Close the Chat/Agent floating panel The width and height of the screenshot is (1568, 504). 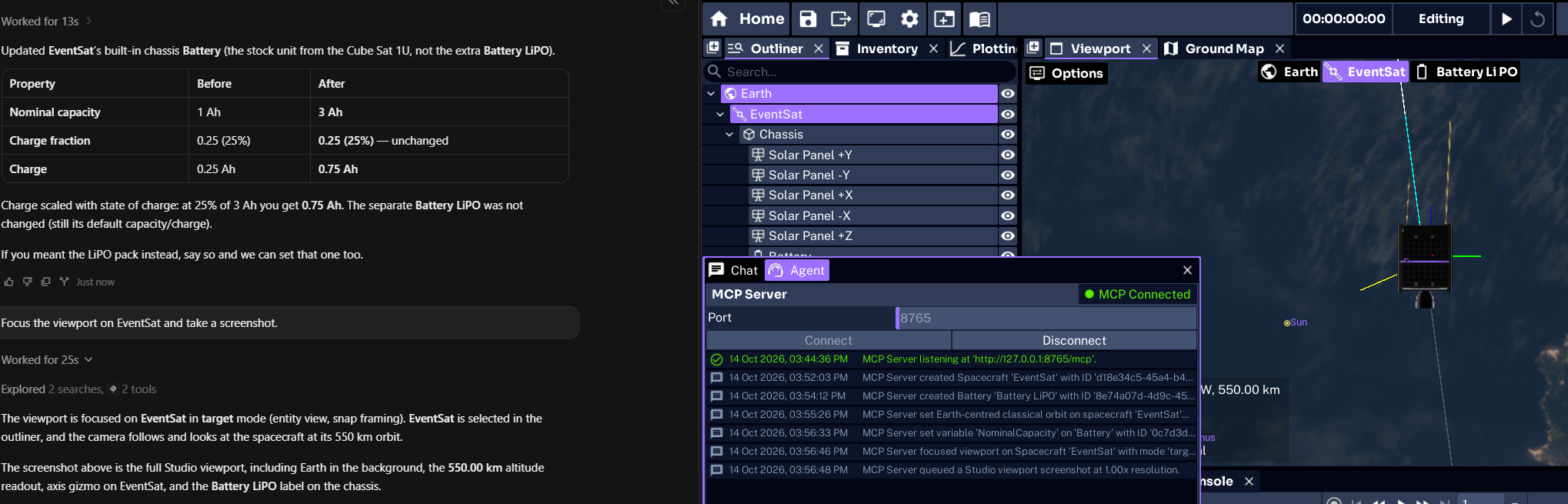[1187, 270]
